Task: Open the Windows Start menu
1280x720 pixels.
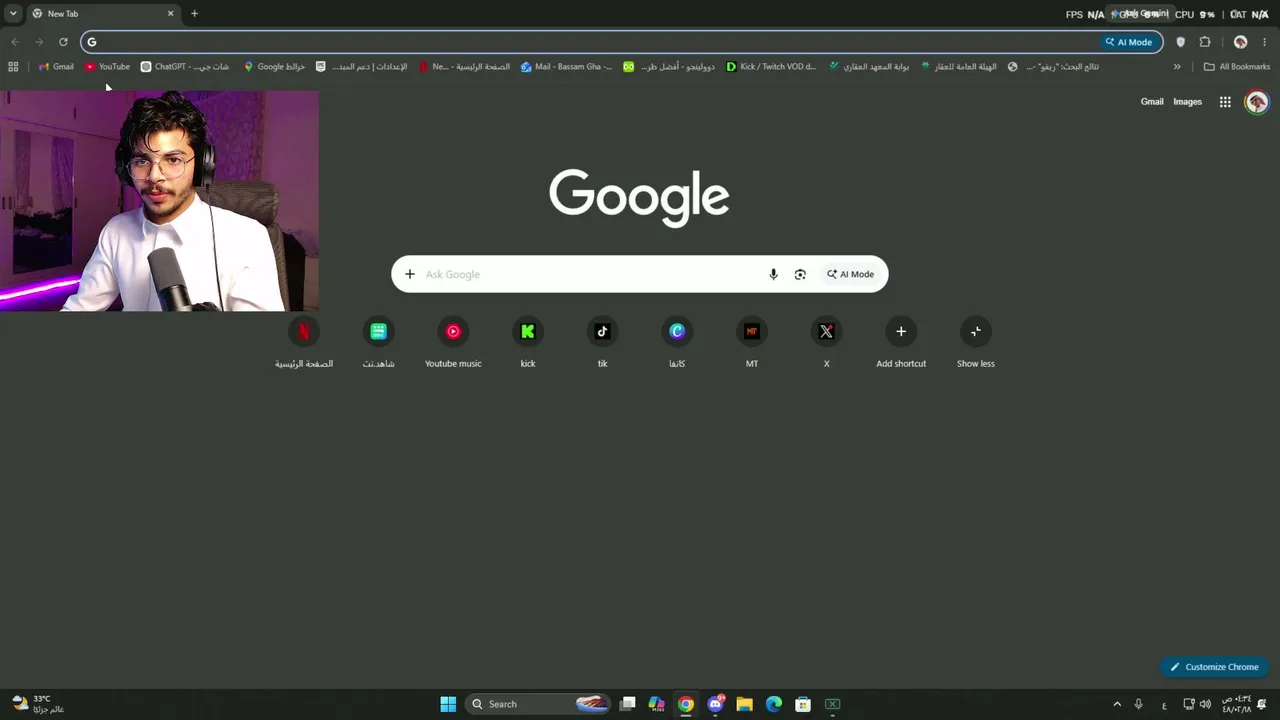Action: (448, 704)
